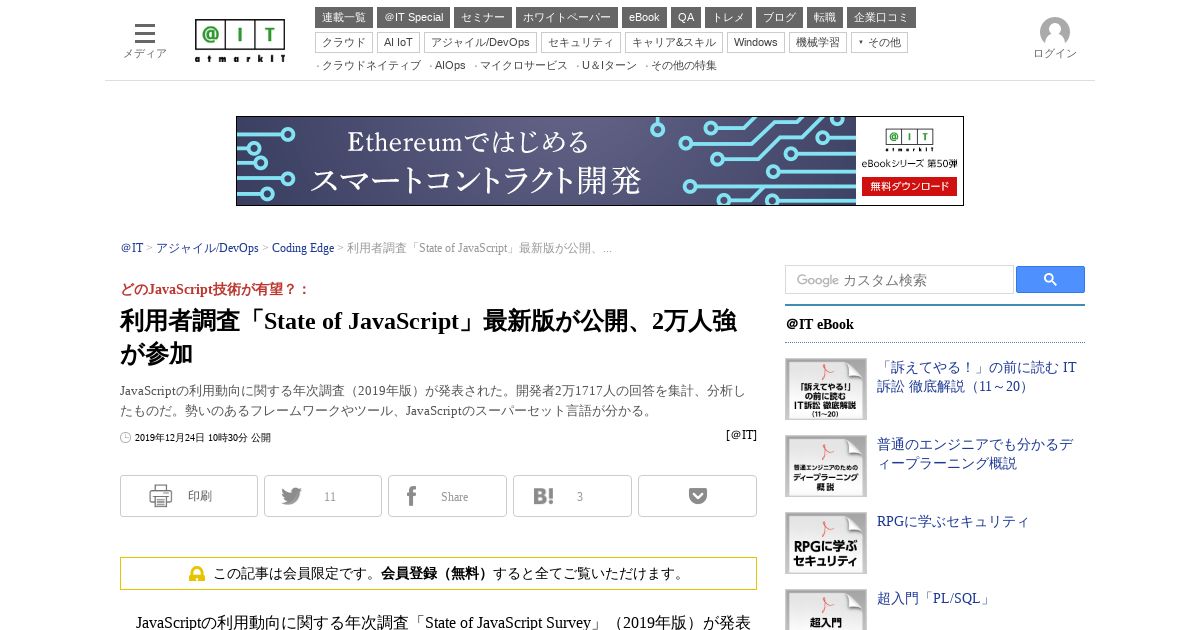Open the その他の特集 link
The image size is (1200, 630).
tap(684, 66)
